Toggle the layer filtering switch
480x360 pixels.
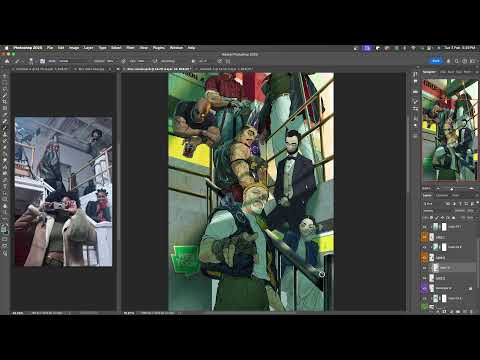tap(477, 203)
